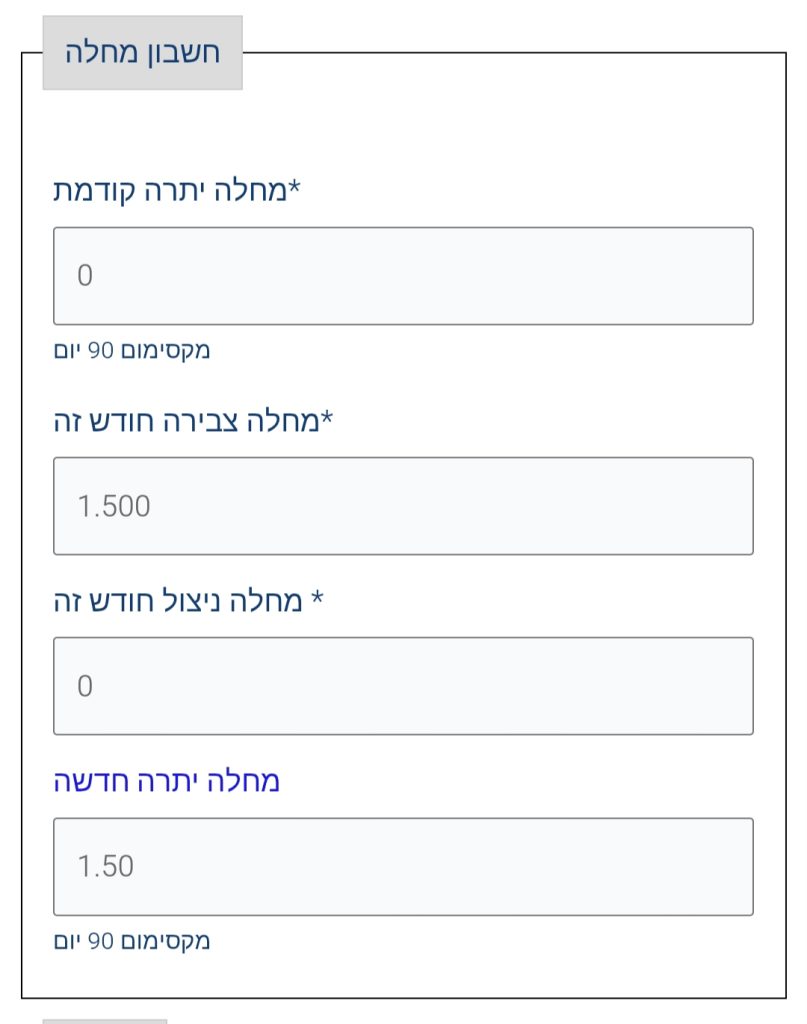The image size is (807, 1024).
Task: Click the 0 value in previous balance field
Action: pyautogui.click(x=85, y=276)
